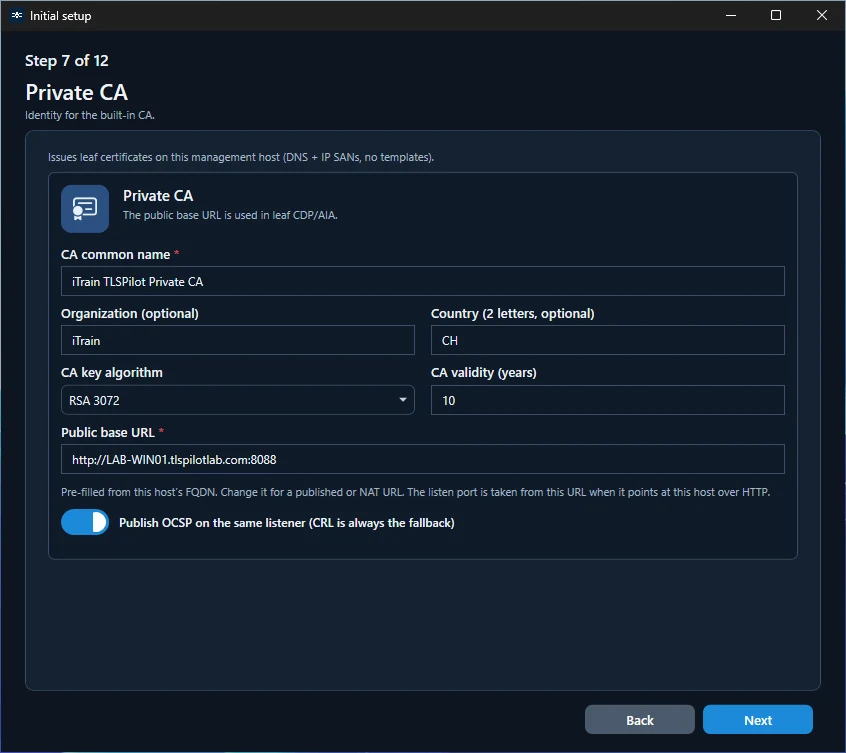The width and height of the screenshot is (846, 753).
Task: Click the 'CA common name' label
Action: (115, 255)
